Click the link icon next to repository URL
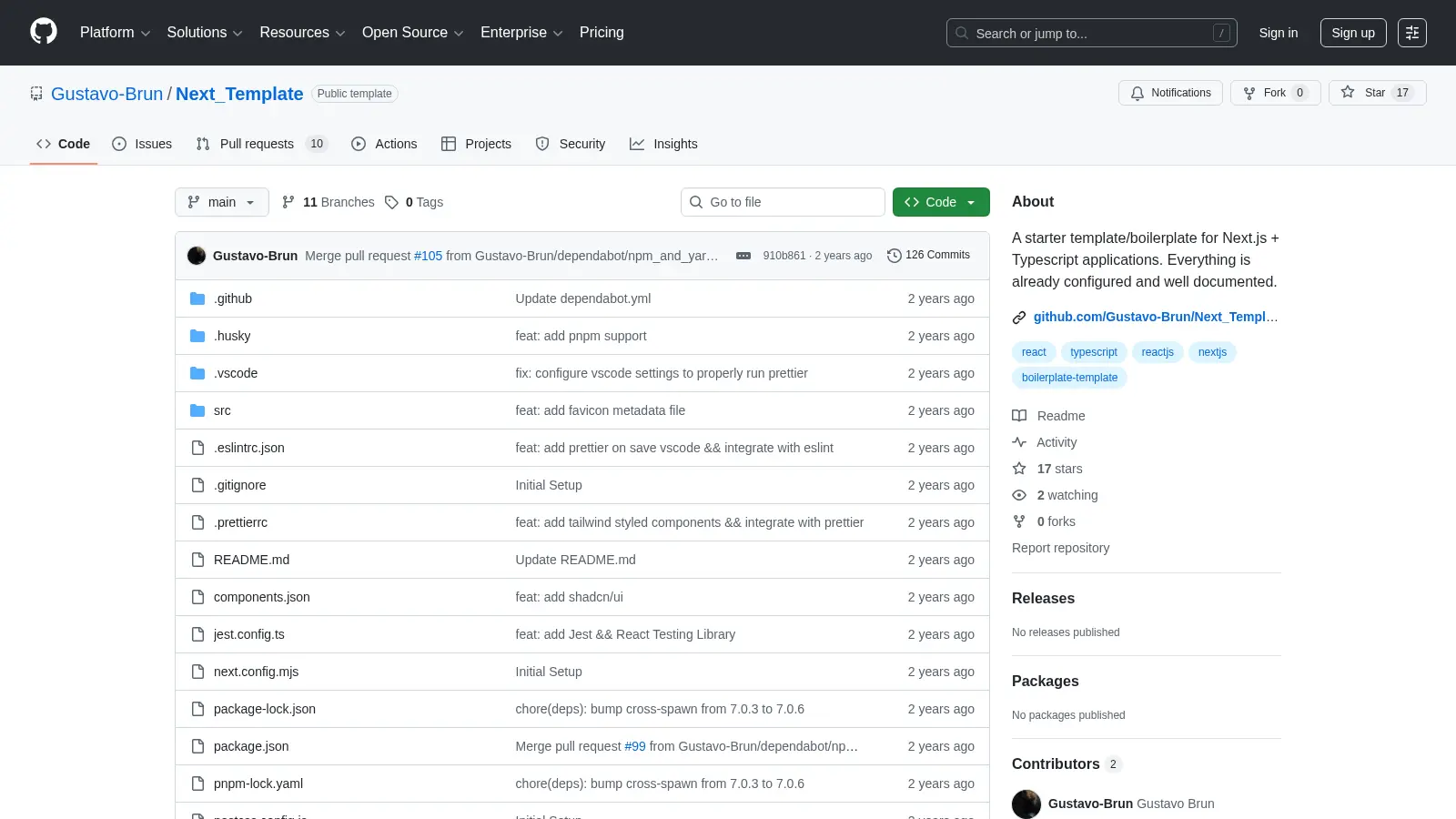1456x819 pixels. (1019, 318)
